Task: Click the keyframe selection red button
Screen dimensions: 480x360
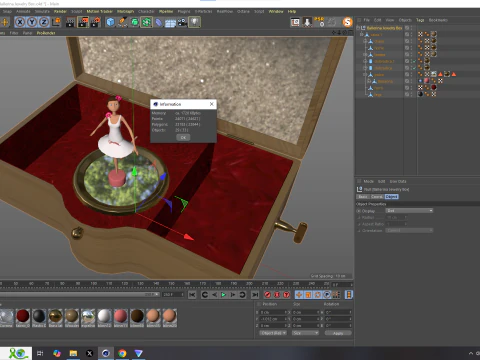Action: point(287,295)
